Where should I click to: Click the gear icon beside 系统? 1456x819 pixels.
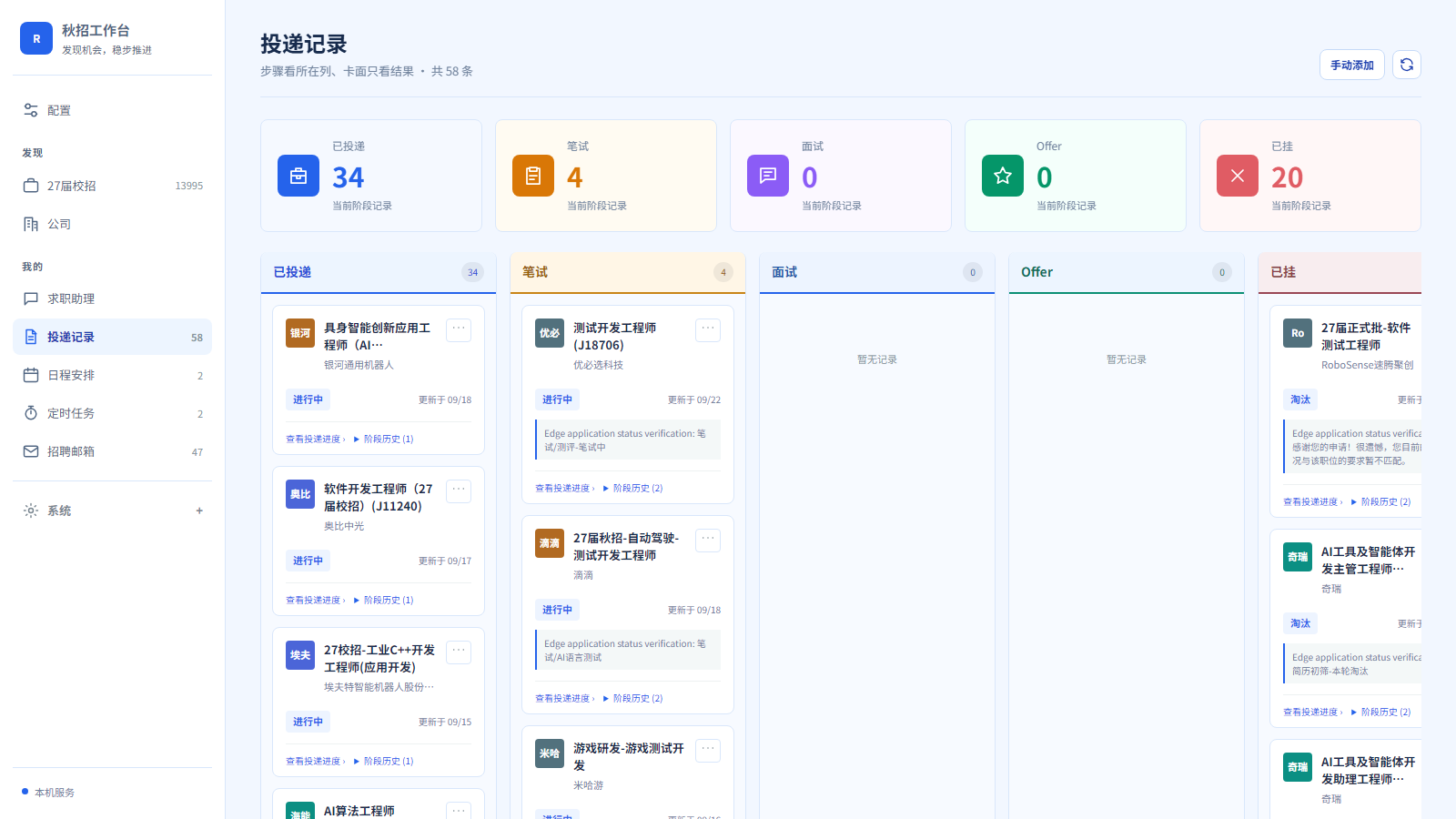[31, 511]
